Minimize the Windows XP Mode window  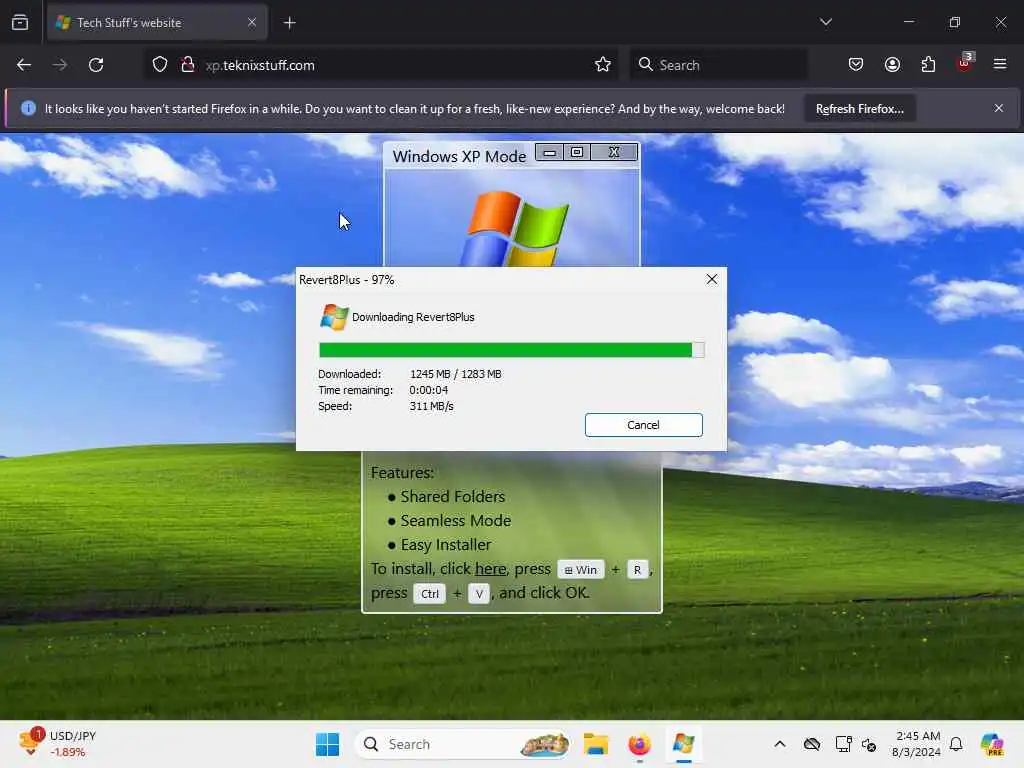[x=550, y=153]
